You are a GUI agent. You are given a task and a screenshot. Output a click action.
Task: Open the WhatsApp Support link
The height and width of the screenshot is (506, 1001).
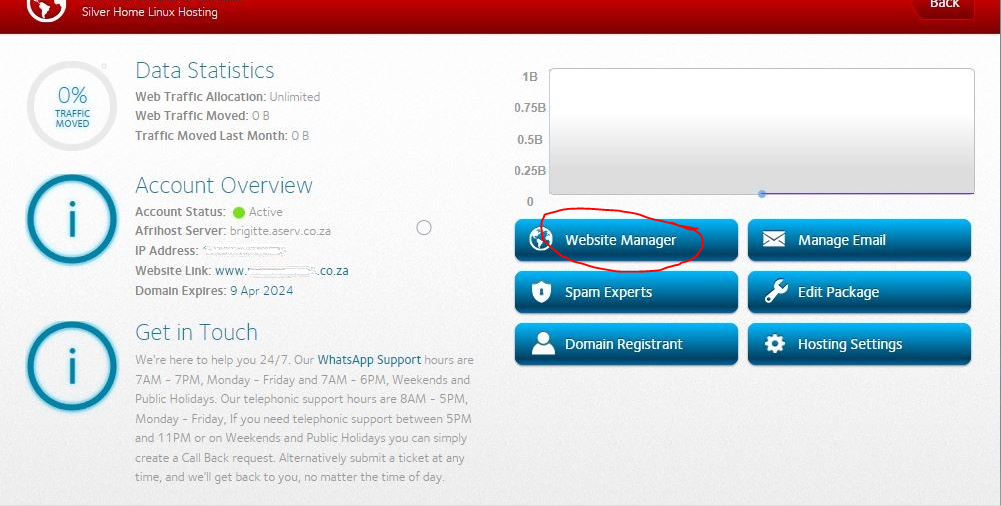369,360
